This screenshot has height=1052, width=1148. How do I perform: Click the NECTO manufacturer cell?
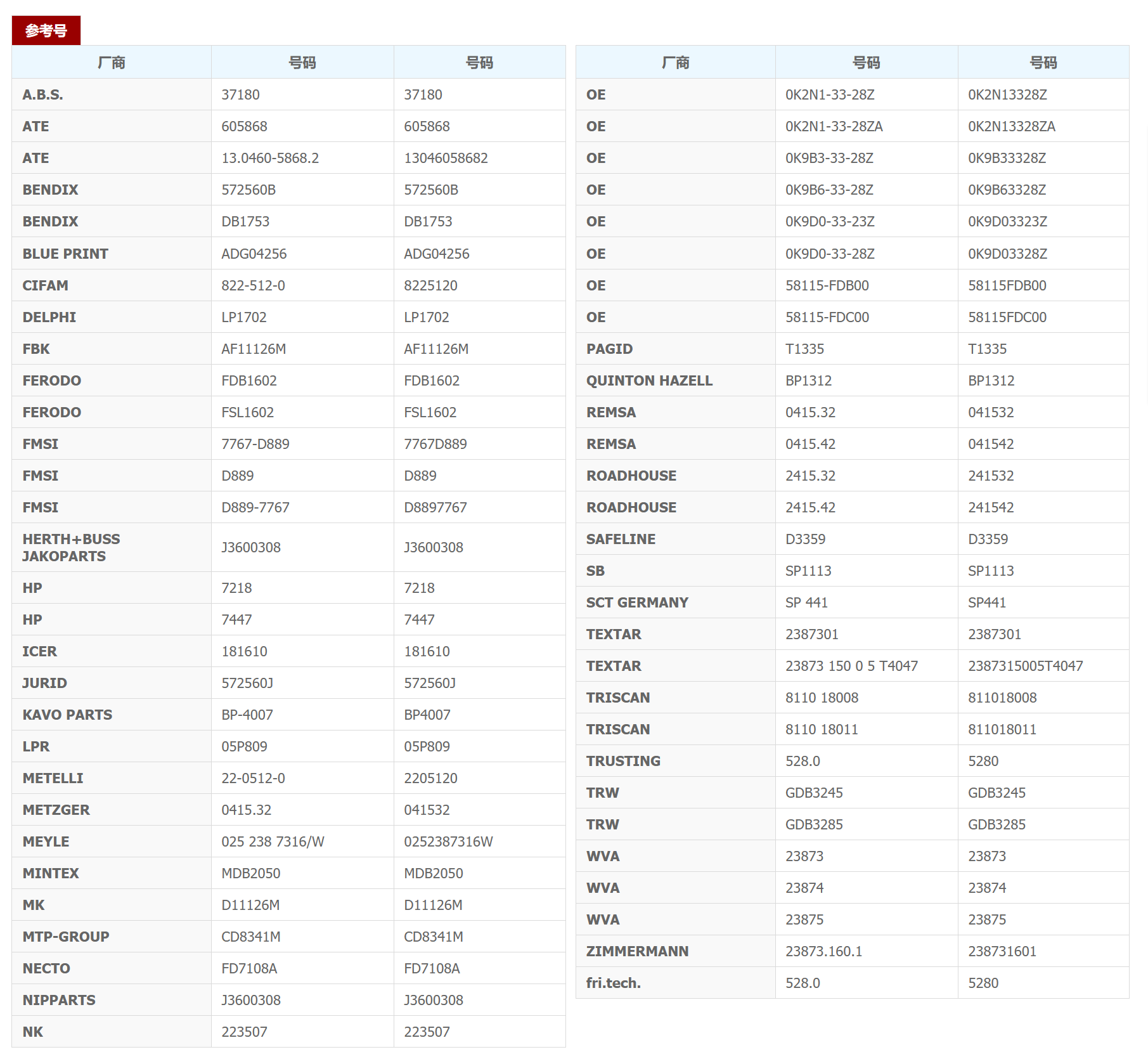coord(112,968)
